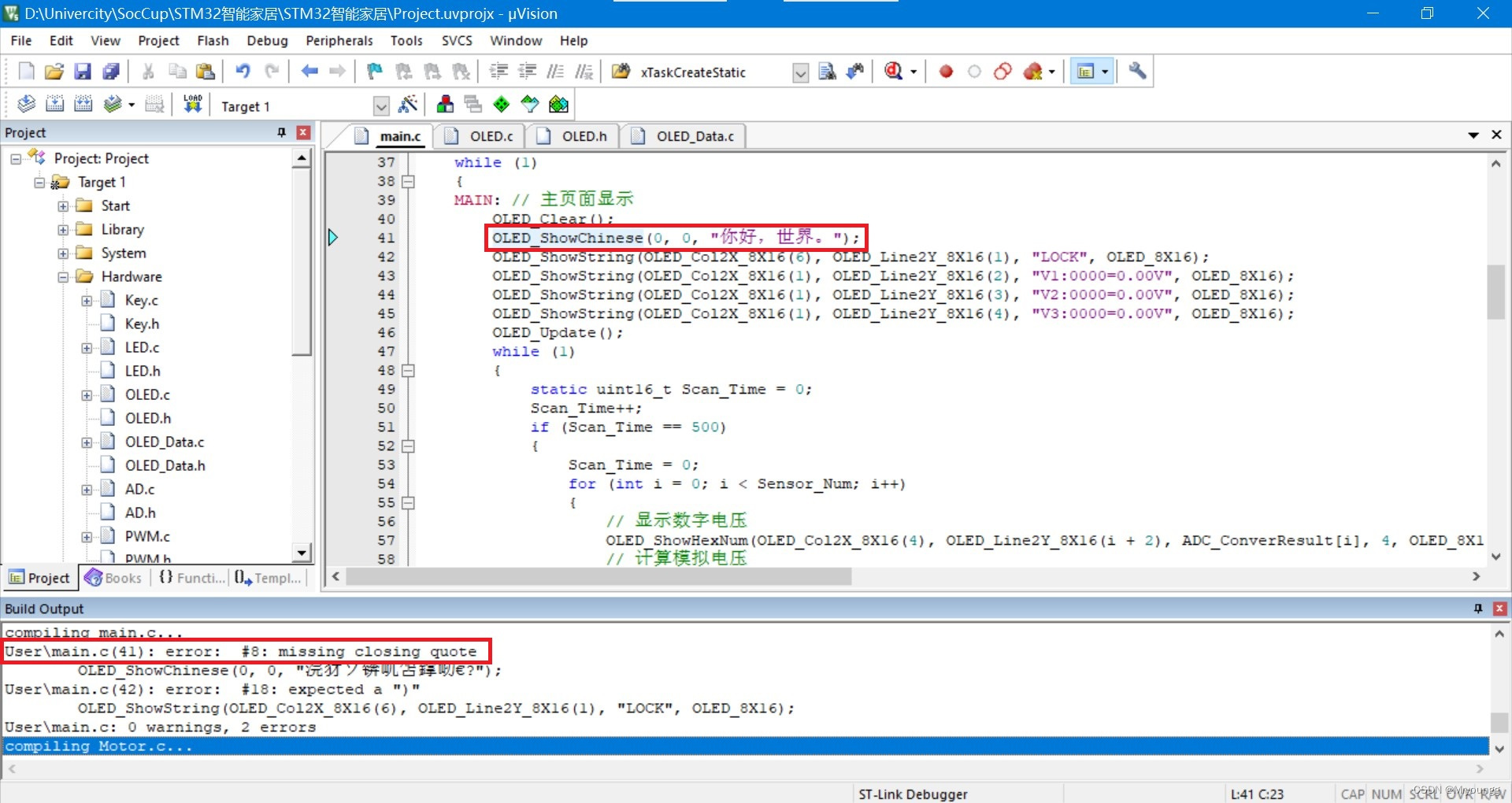Pin the Build Output panel
Viewport: 1512px width, 803px height.
1477,608
